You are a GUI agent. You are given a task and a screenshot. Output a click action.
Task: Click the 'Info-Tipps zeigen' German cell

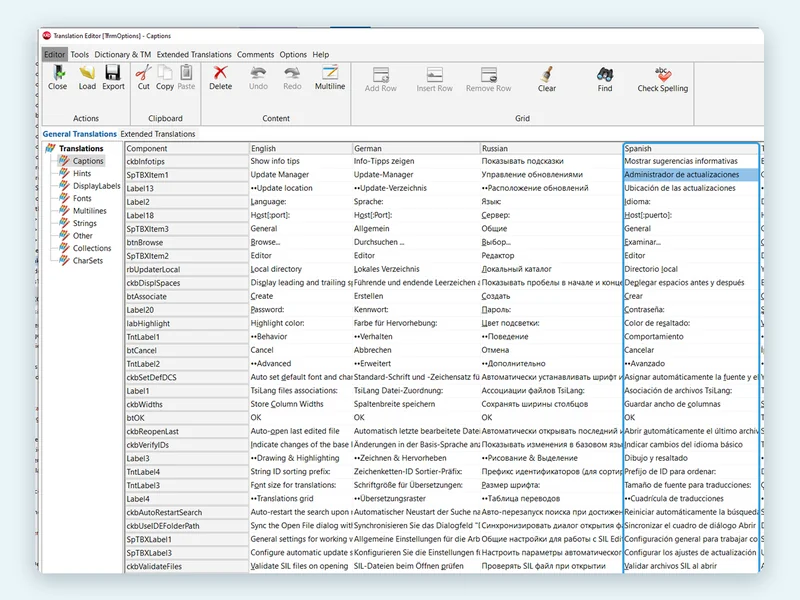416,161
